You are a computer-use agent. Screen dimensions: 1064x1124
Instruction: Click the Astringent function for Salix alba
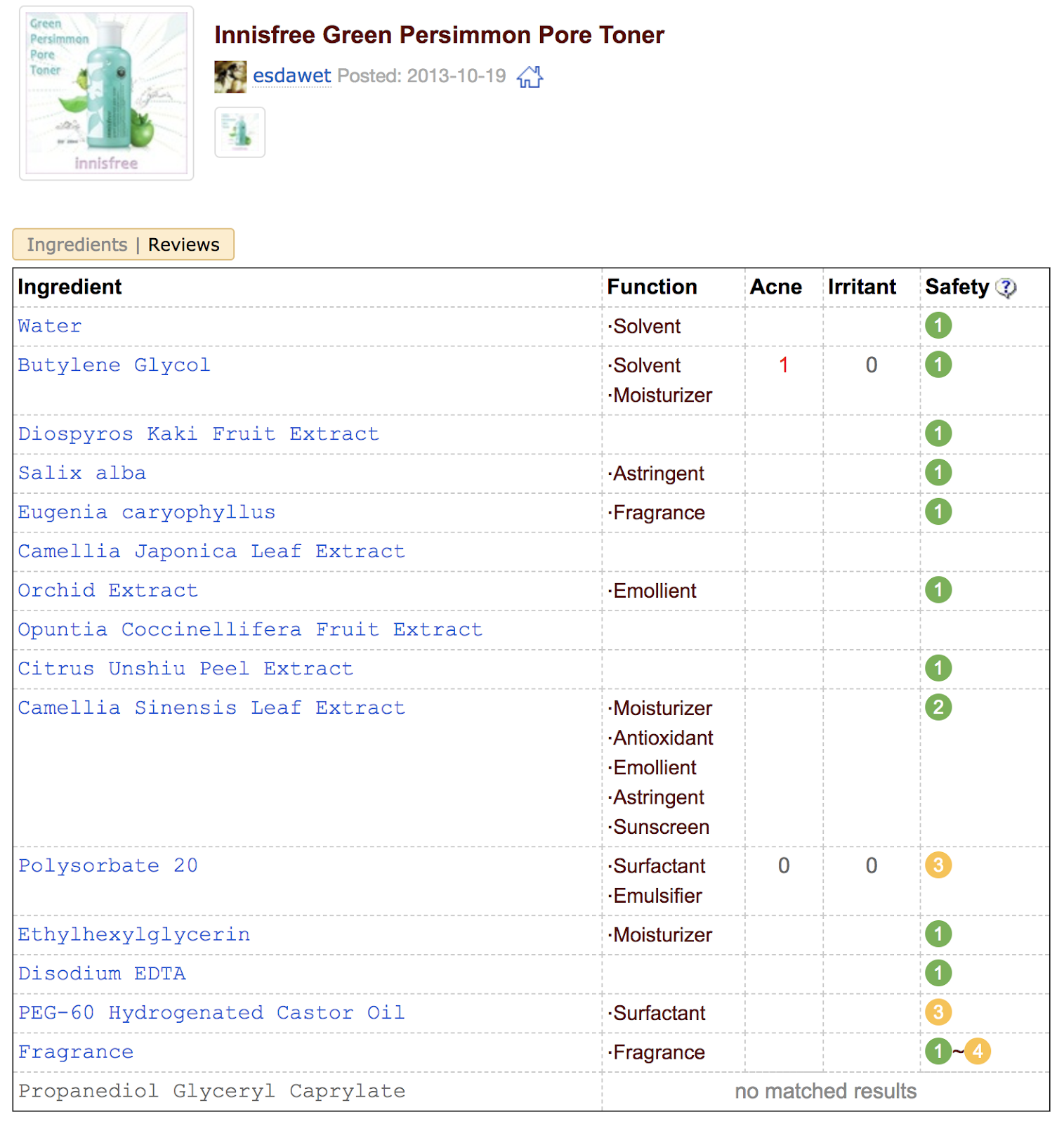(656, 473)
